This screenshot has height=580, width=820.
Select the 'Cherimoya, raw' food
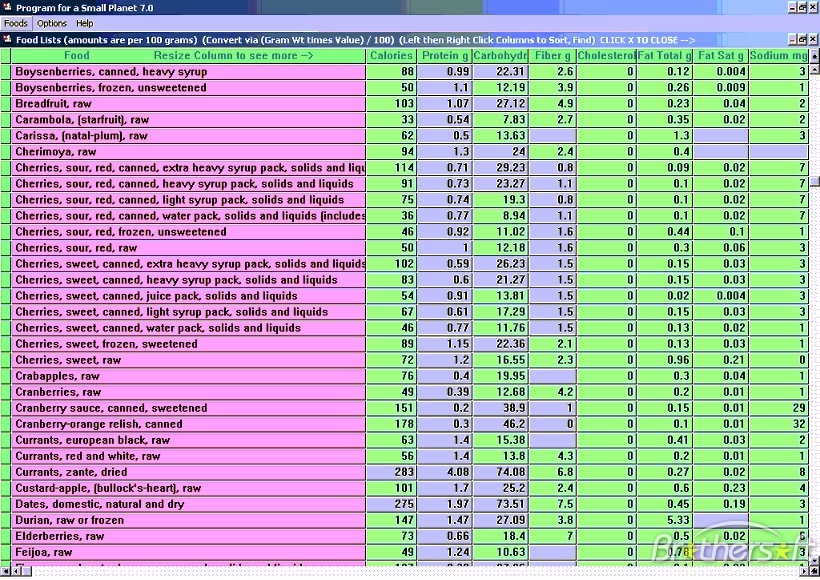(188, 152)
